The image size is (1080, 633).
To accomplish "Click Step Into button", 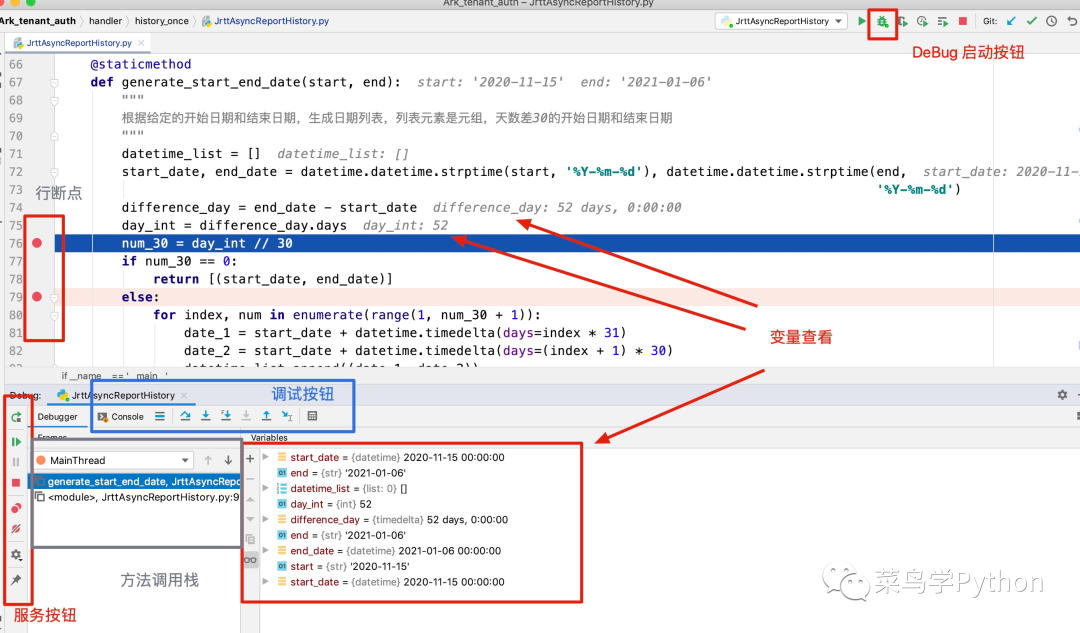I will (205, 416).
